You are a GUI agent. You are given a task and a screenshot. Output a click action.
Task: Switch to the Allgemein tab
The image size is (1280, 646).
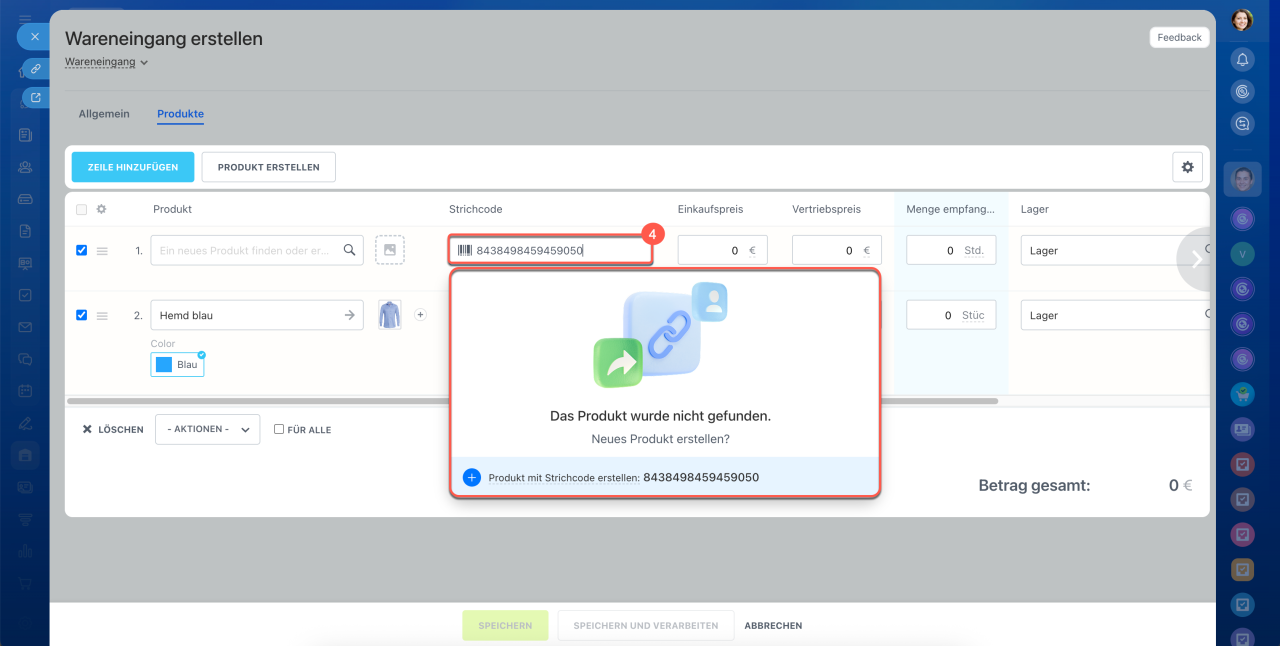click(x=104, y=114)
